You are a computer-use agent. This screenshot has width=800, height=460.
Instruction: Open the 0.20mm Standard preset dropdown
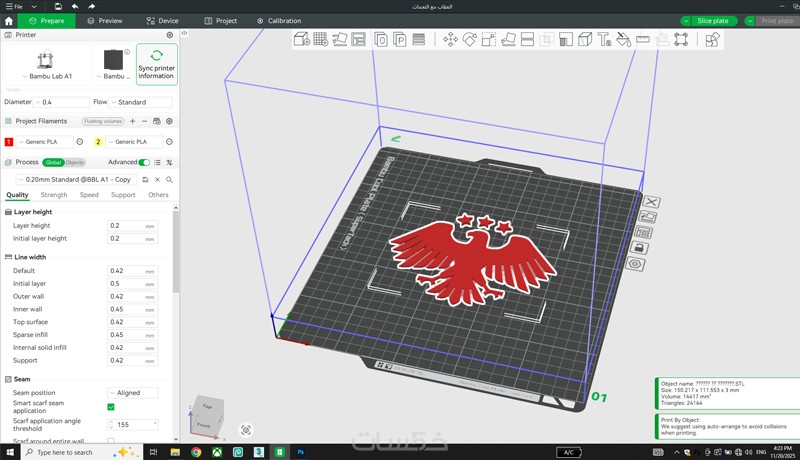(77, 180)
